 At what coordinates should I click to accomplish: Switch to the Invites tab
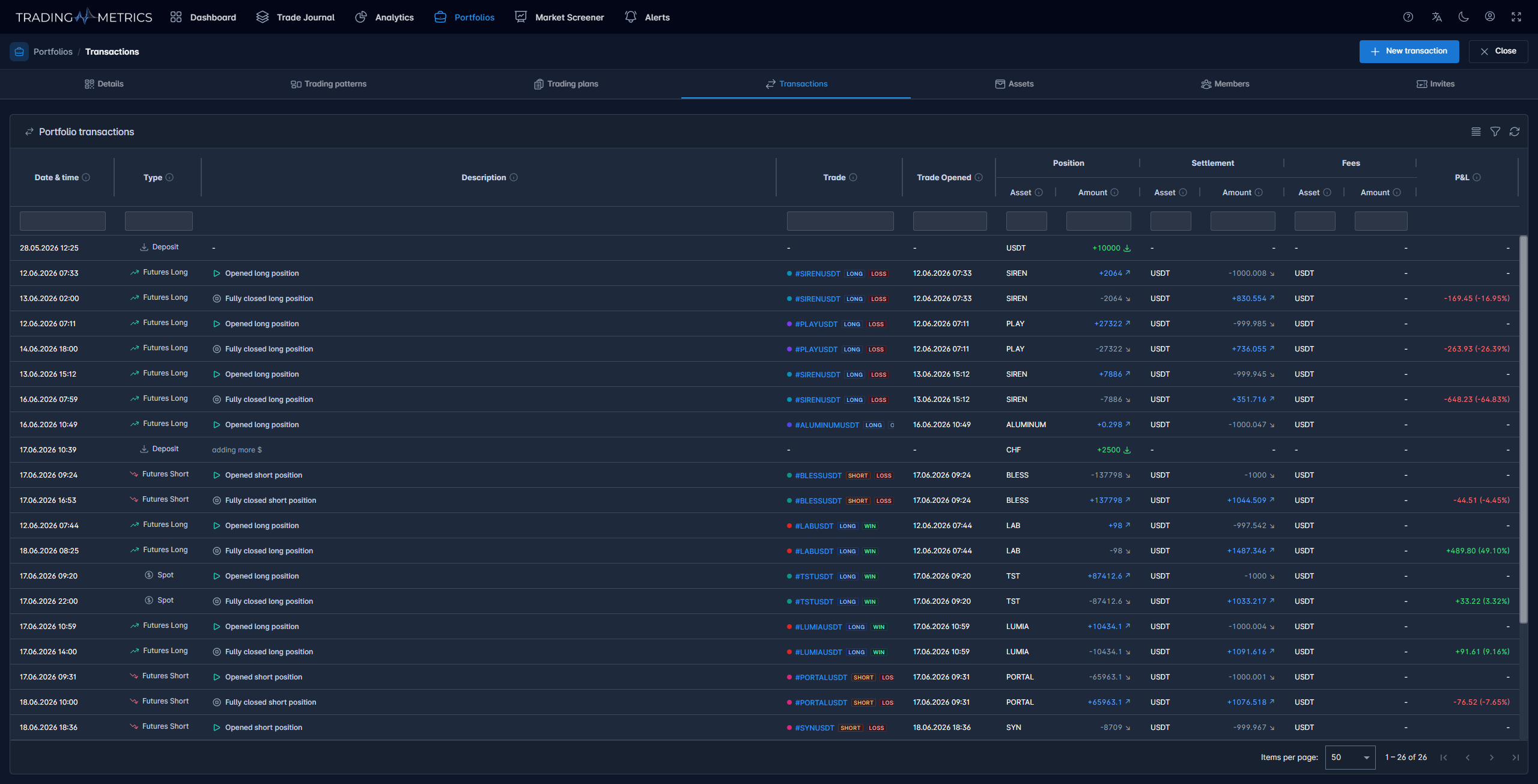(x=1435, y=84)
